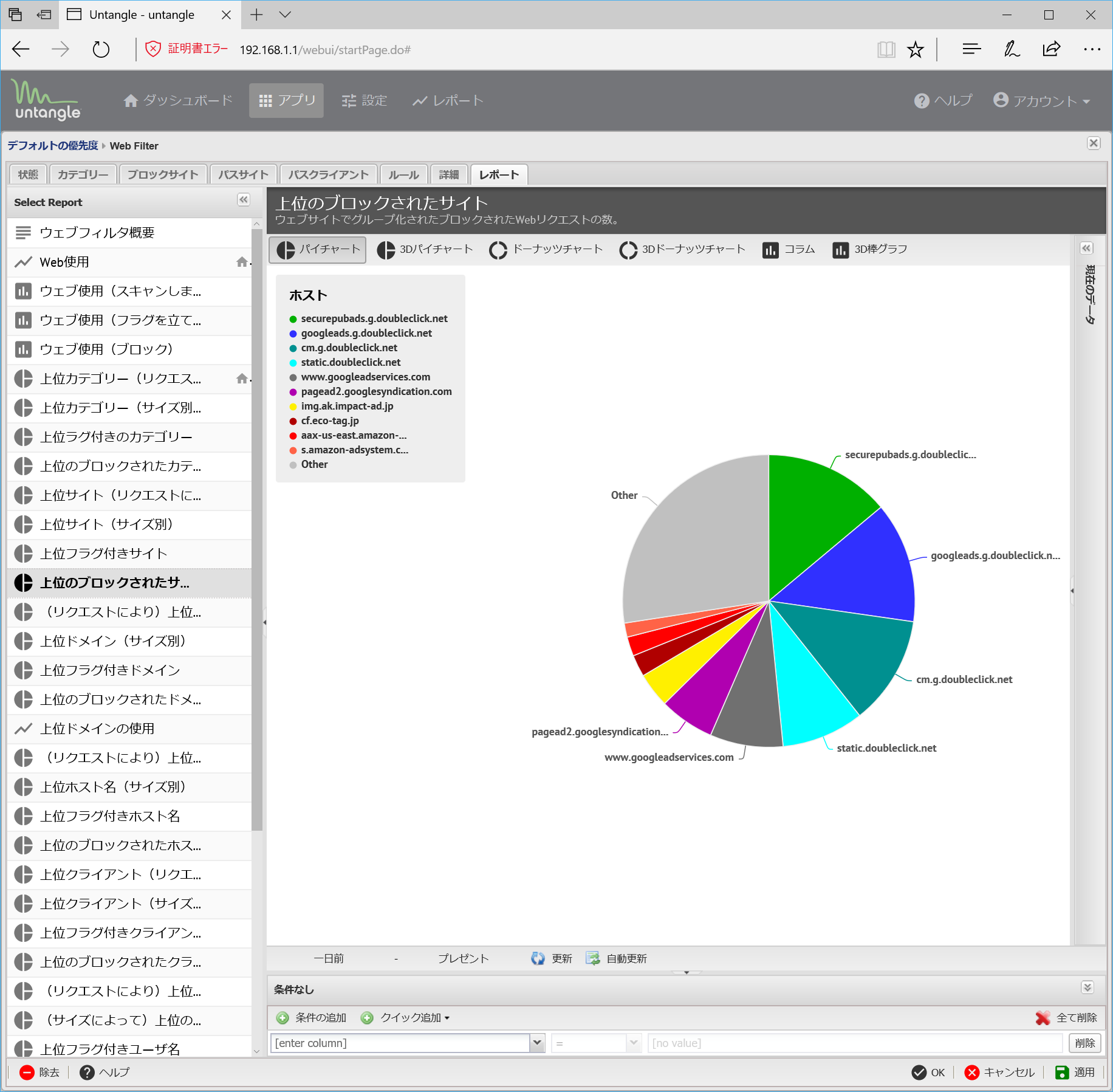The width and height of the screenshot is (1113, 1092).
Task: Click the 証明書エラー certificate error indicator
Action: click(187, 49)
